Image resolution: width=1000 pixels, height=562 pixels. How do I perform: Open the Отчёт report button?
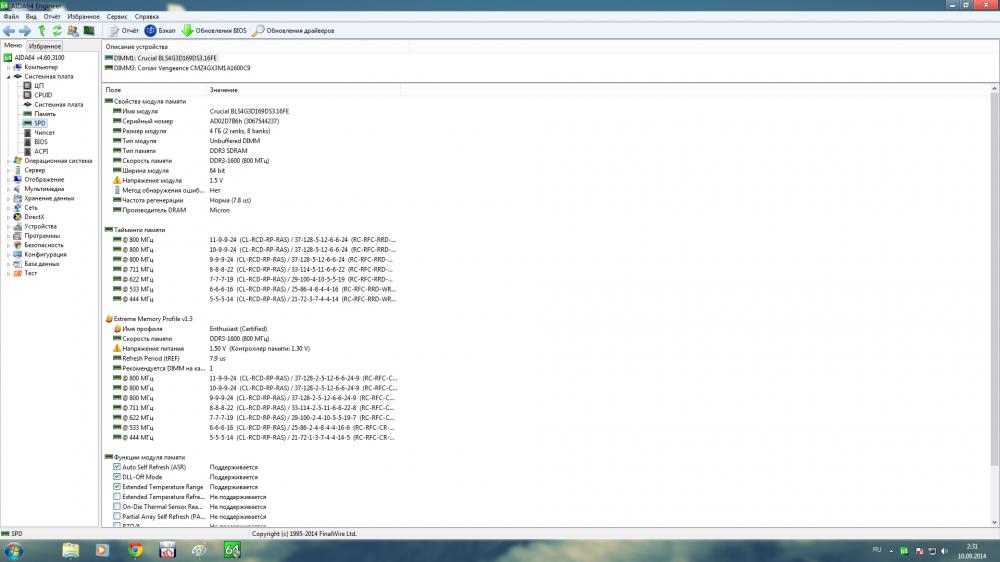(x=123, y=31)
